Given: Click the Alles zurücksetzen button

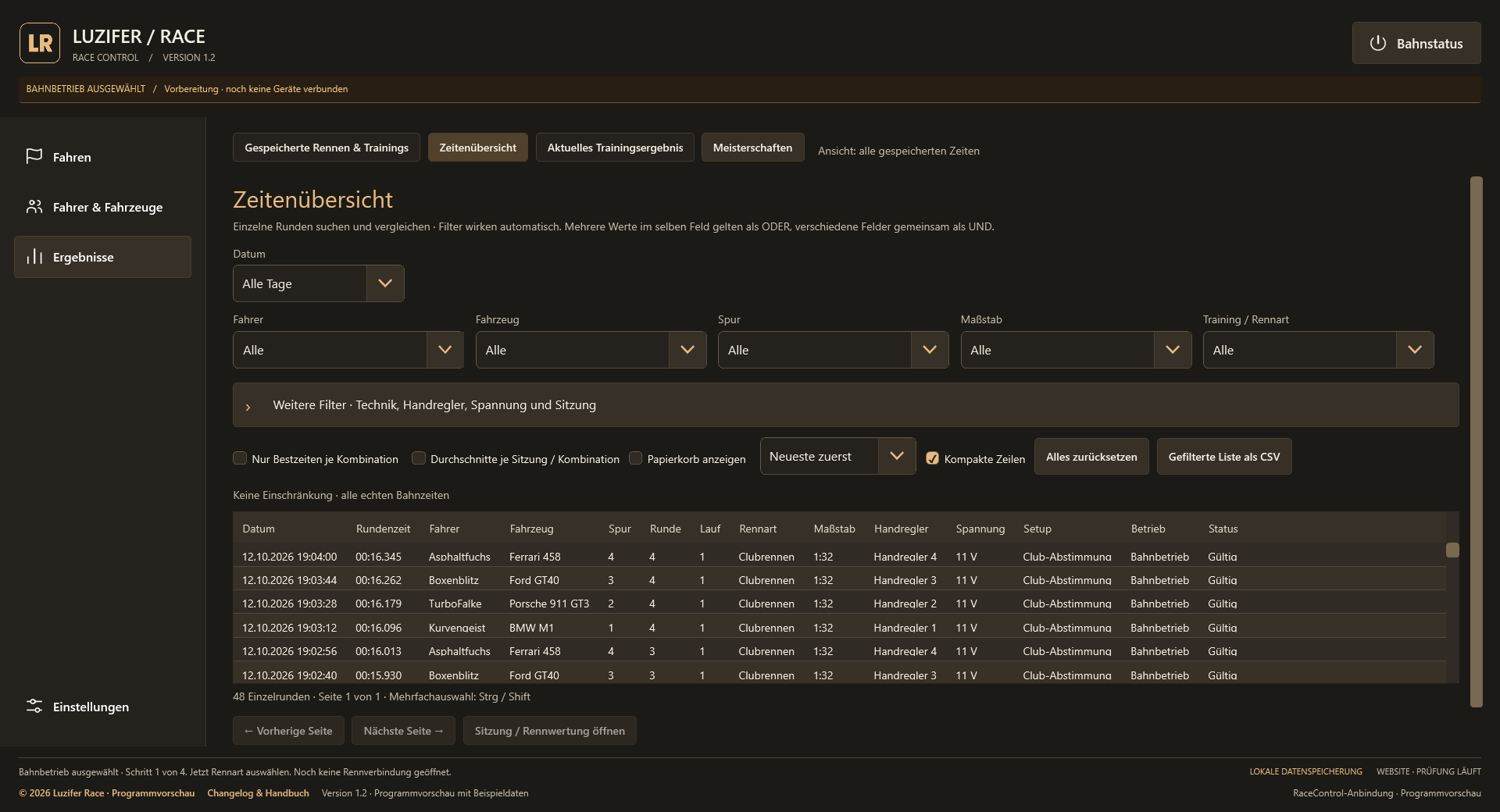Looking at the screenshot, I should 1091,457.
